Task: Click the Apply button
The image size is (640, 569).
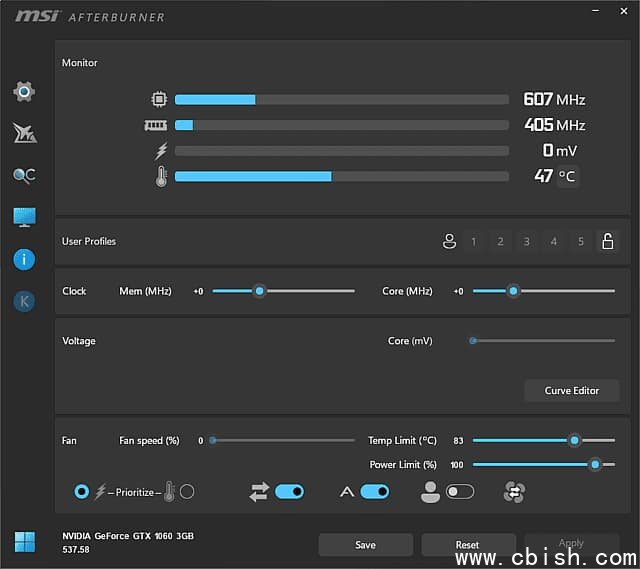Action: tap(571, 543)
